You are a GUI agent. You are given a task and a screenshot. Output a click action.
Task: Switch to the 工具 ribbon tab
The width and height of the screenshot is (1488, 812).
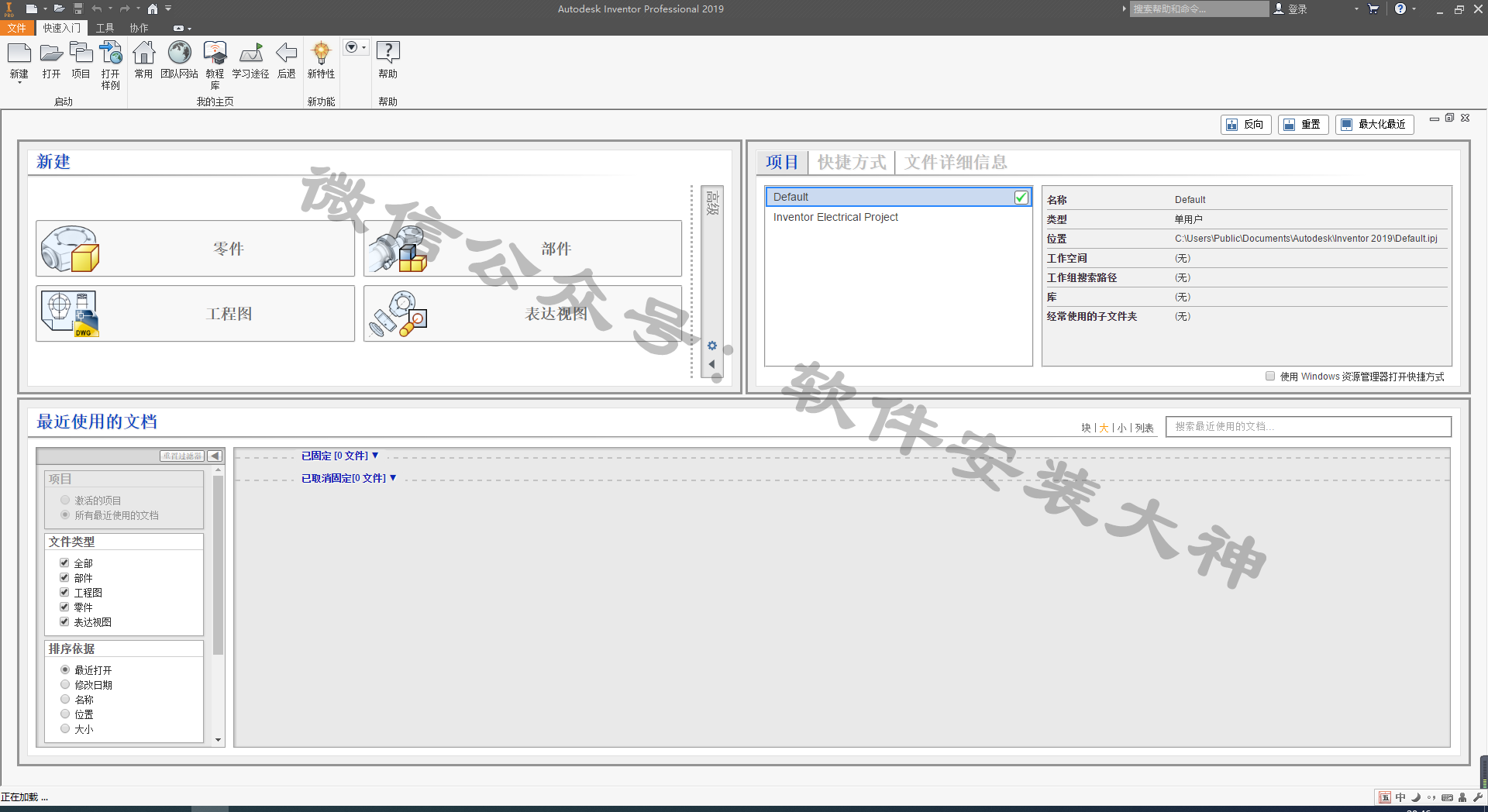pyautogui.click(x=105, y=28)
